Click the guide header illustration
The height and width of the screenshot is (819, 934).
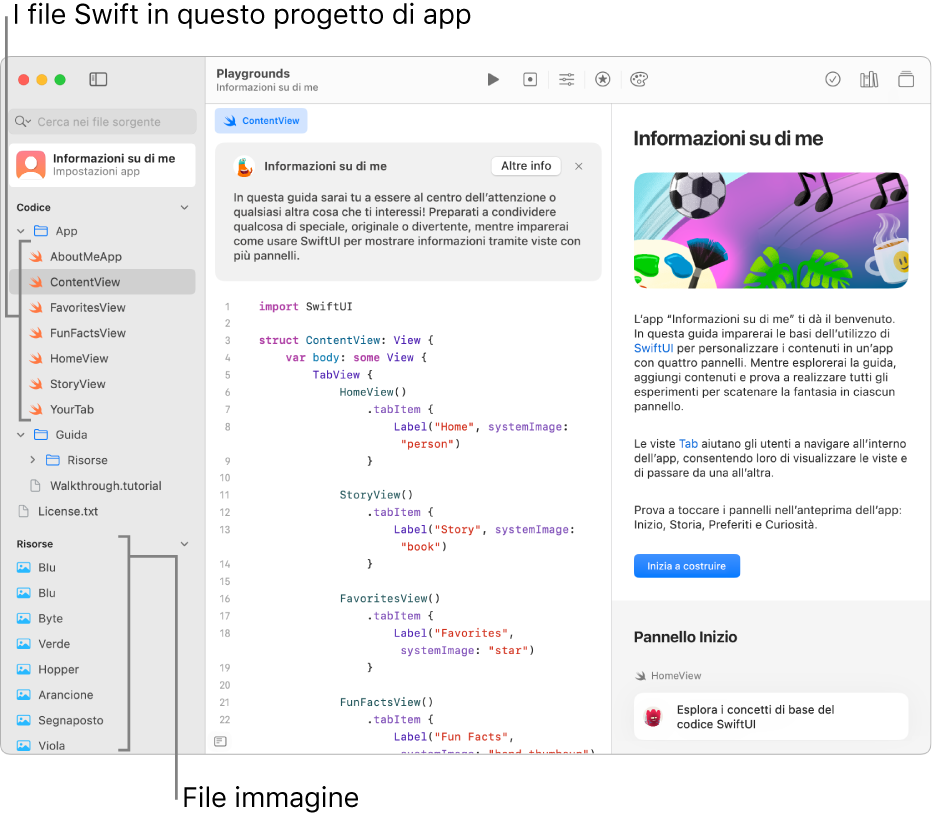771,231
